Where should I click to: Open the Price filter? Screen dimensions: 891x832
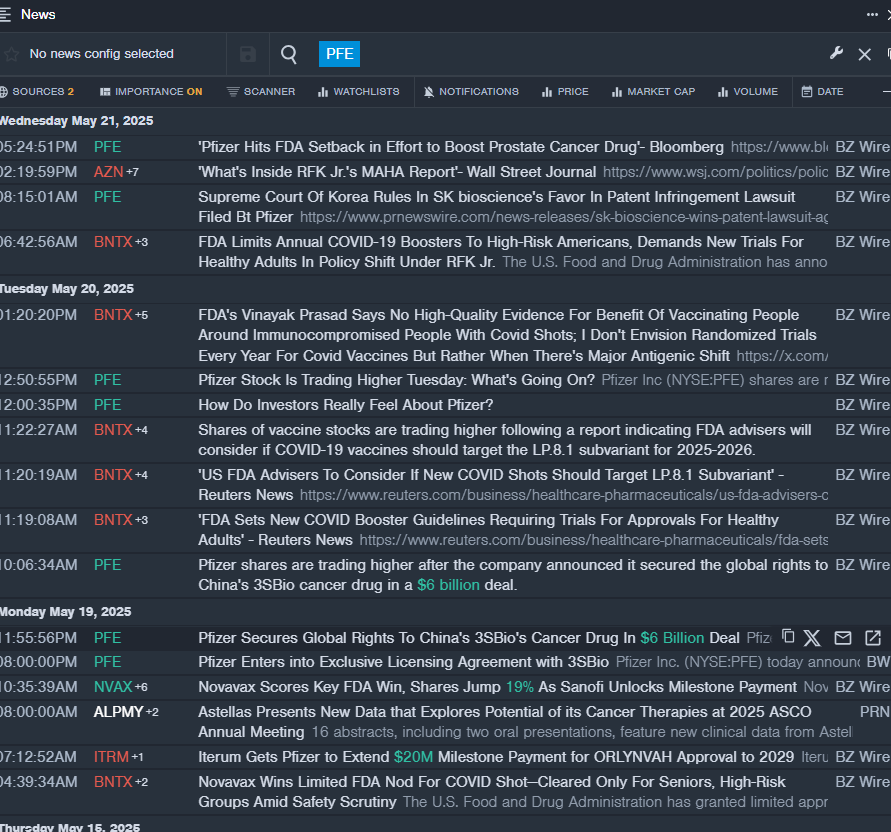click(565, 91)
